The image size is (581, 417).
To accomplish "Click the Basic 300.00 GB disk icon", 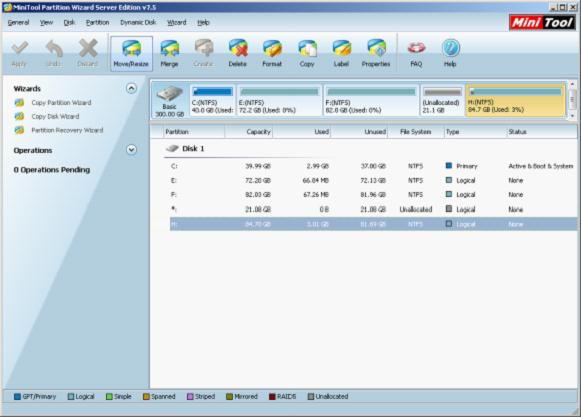I will [x=169, y=94].
